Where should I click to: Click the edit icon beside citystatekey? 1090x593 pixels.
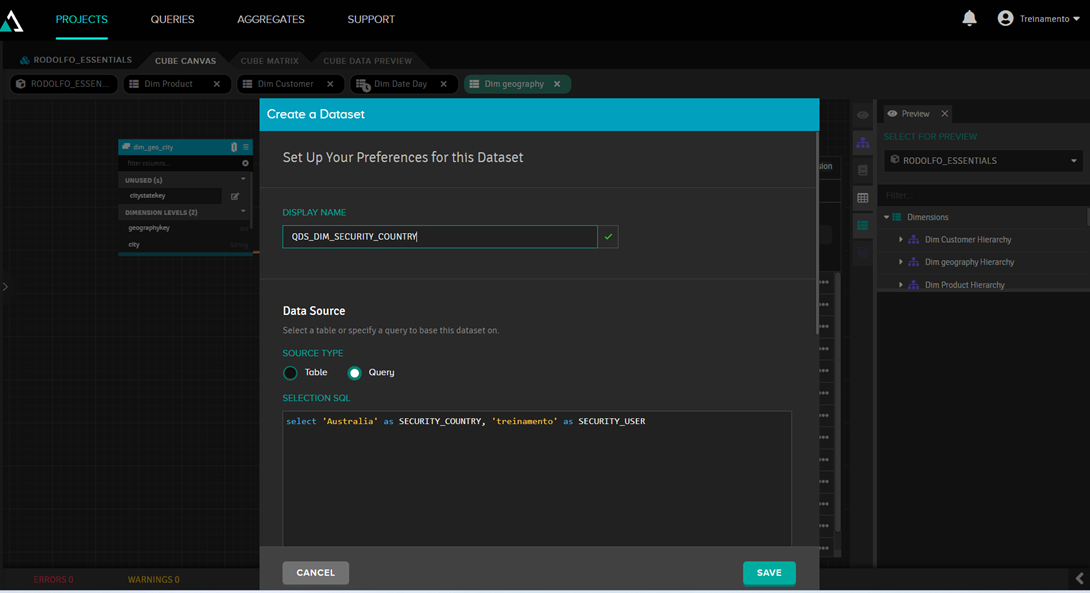(x=235, y=196)
